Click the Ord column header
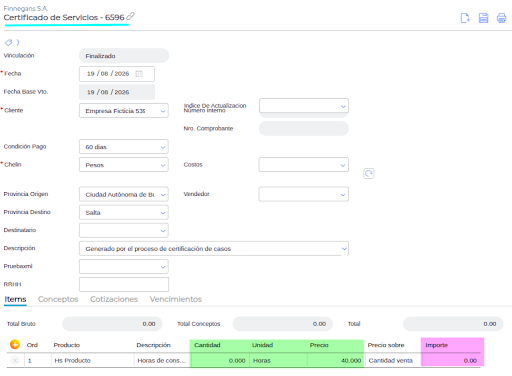 click(x=32, y=345)
